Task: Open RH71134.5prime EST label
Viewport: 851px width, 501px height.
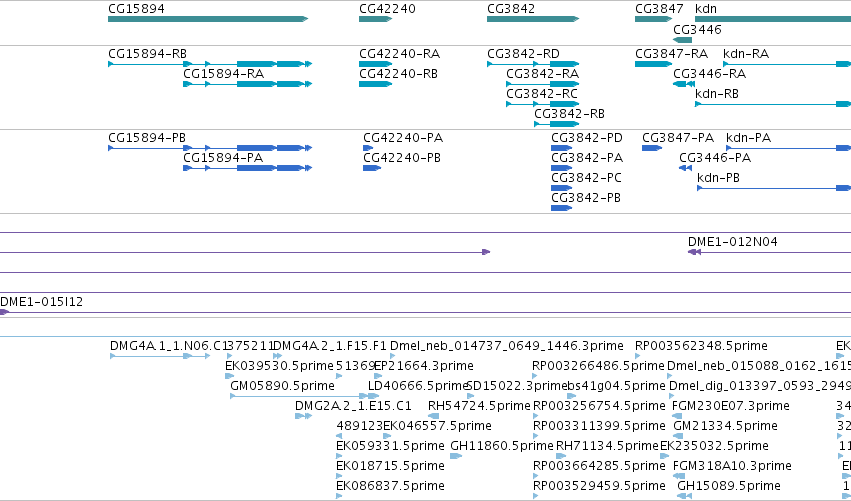Action: pos(607,446)
